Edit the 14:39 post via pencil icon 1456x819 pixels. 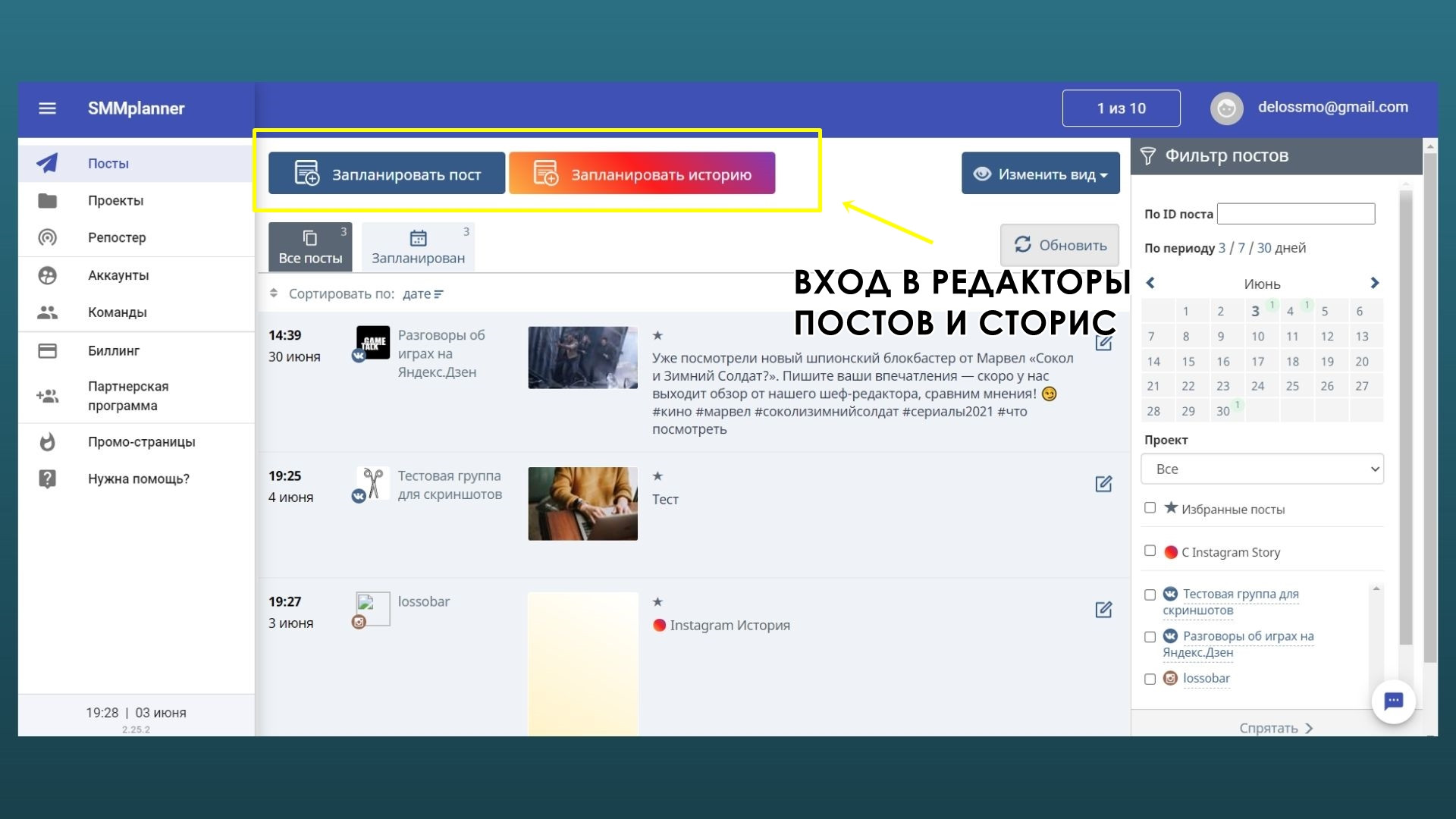click(x=1103, y=343)
